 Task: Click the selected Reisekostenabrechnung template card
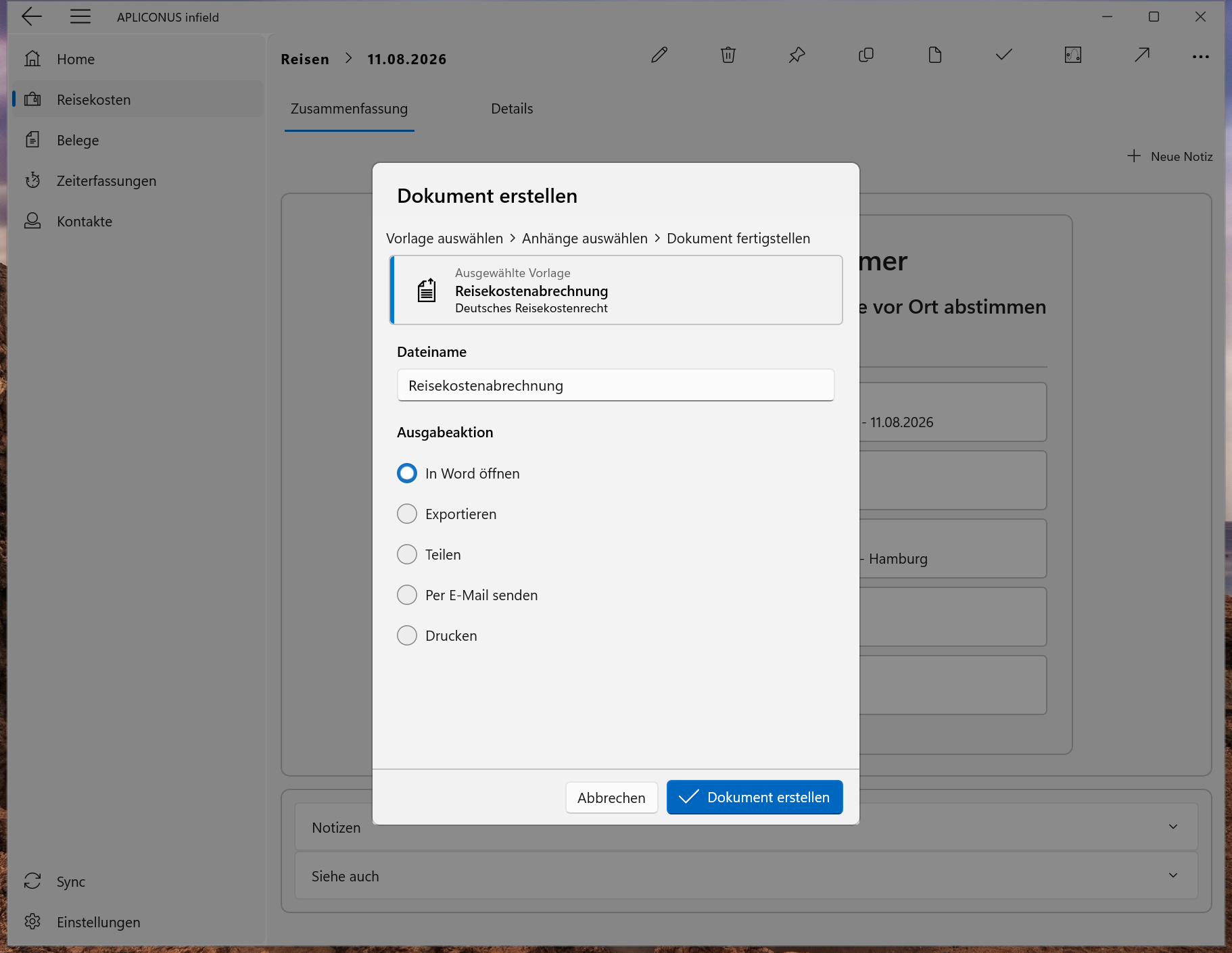[x=616, y=290]
